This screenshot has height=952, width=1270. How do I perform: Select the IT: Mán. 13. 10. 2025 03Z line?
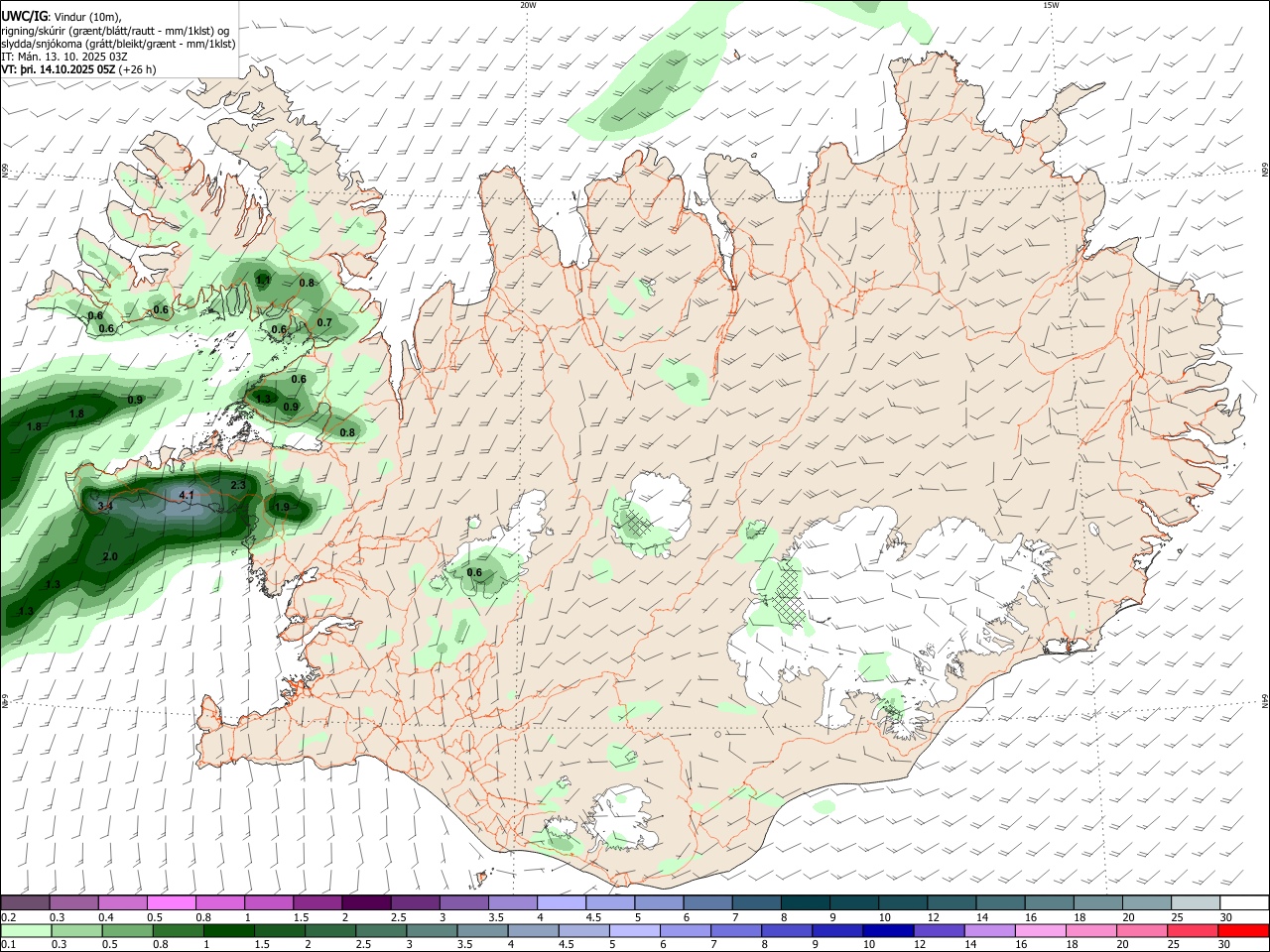63,57
